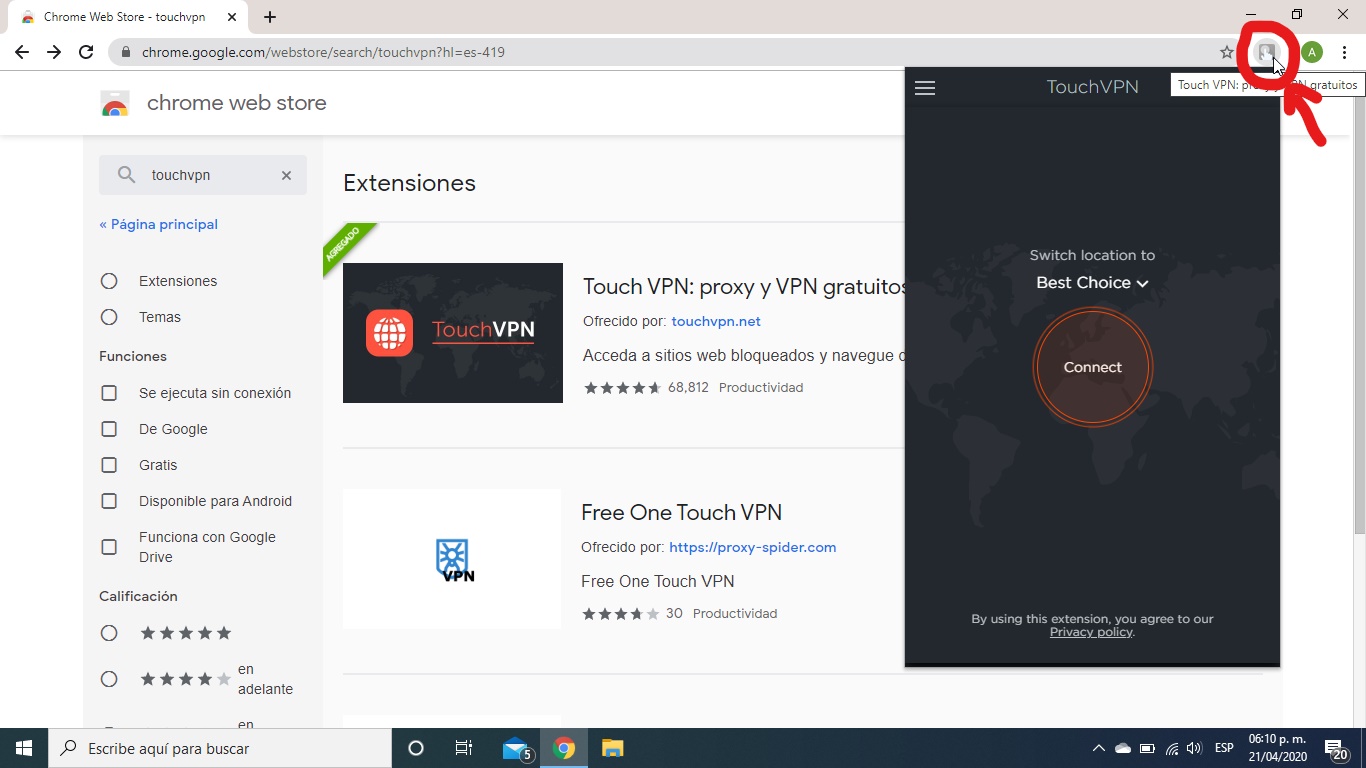This screenshot has width=1366, height=768.
Task: Click the Extensiones section heading
Action: pyautogui.click(x=409, y=183)
